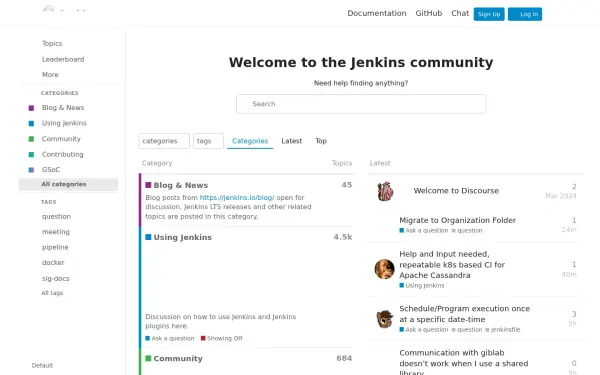Open the meeting tag in sidebar
Image resolution: width=600 pixels, height=375 pixels.
click(55, 232)
